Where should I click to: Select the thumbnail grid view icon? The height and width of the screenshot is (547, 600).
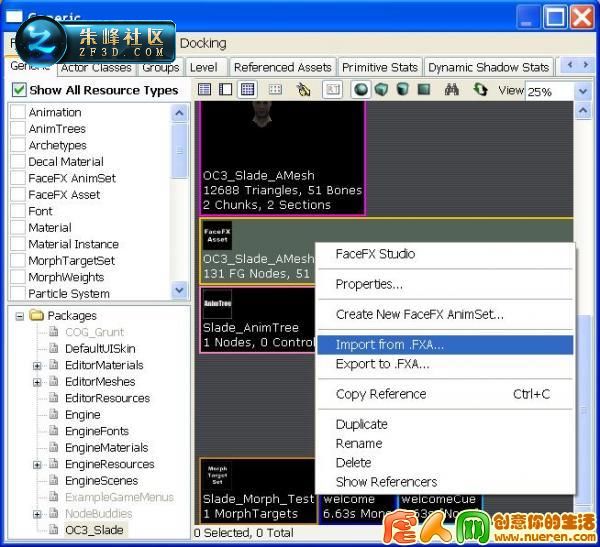click(247, 90)
